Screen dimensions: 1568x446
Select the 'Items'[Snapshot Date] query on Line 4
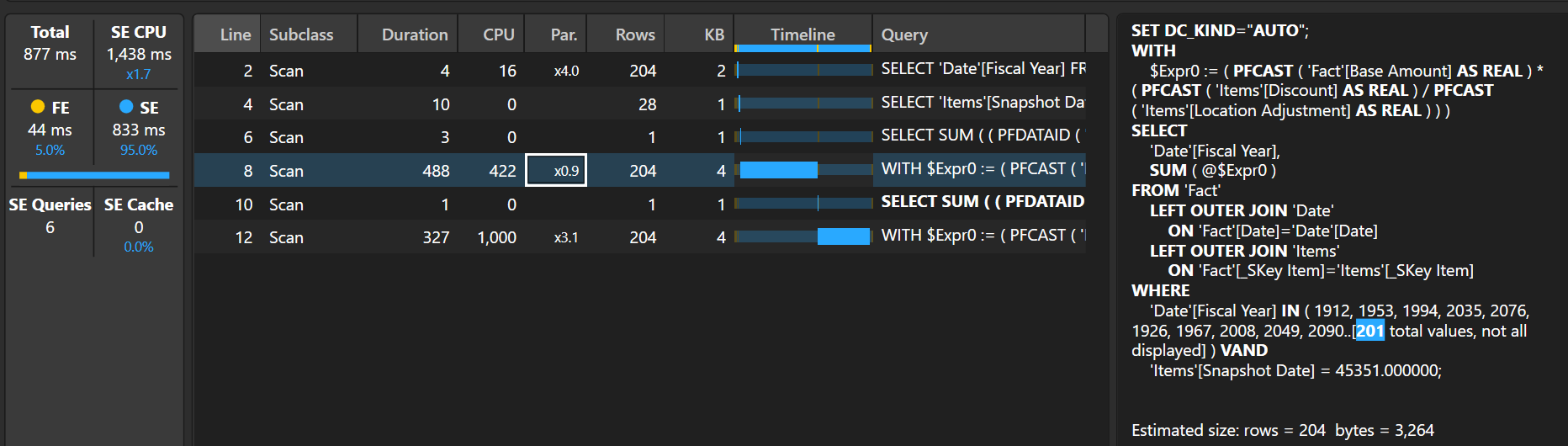982,103
